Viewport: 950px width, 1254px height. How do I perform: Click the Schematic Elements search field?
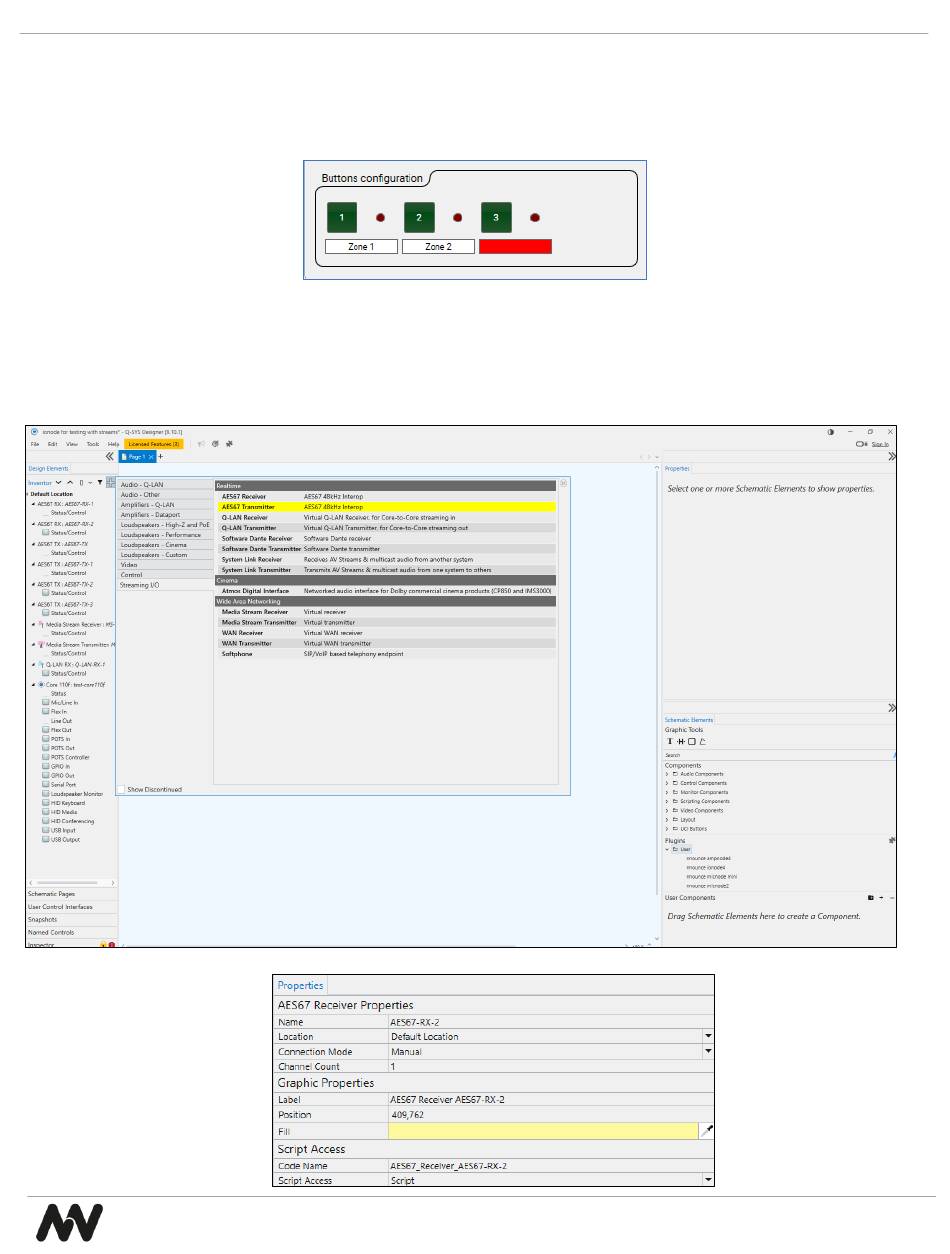pos(778,755)
